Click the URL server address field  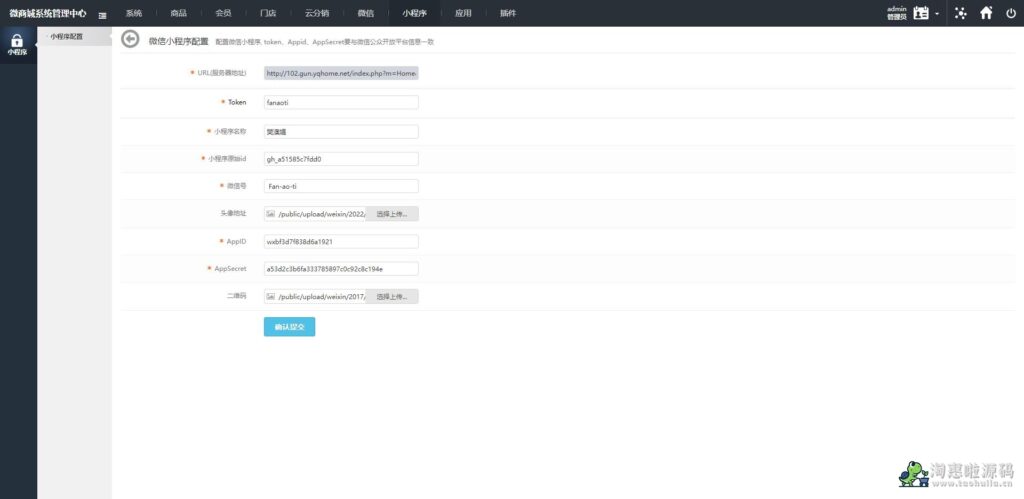(341, 74)
